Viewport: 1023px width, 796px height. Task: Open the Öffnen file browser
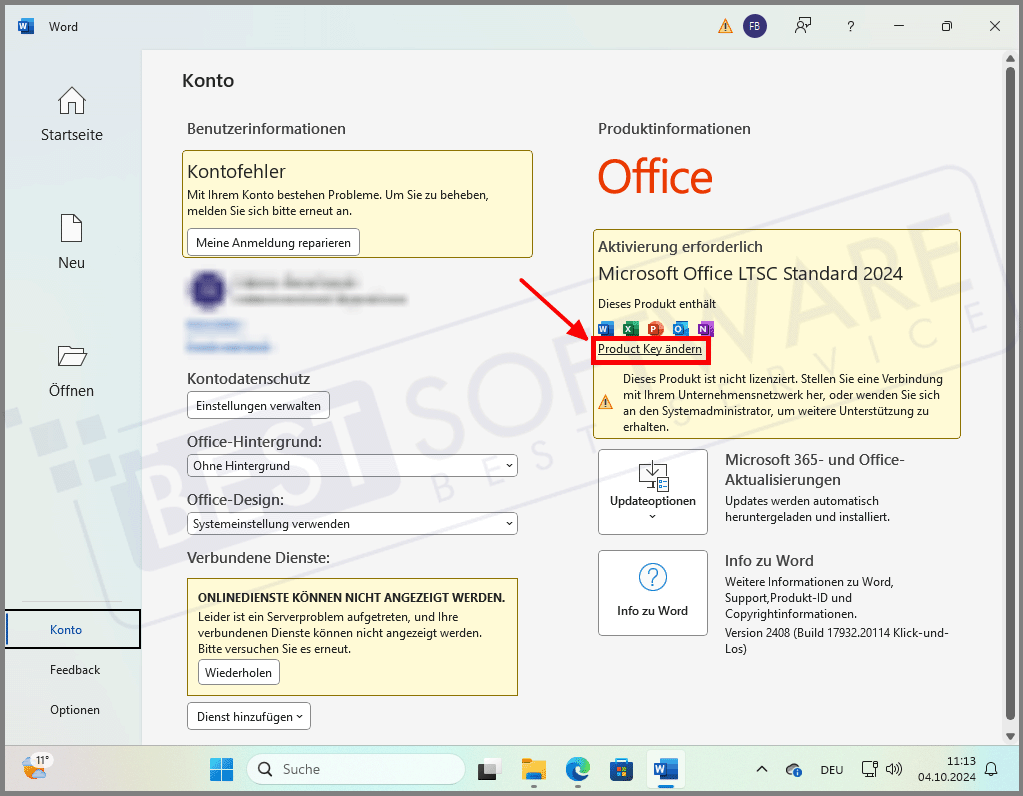pos(72,371)
